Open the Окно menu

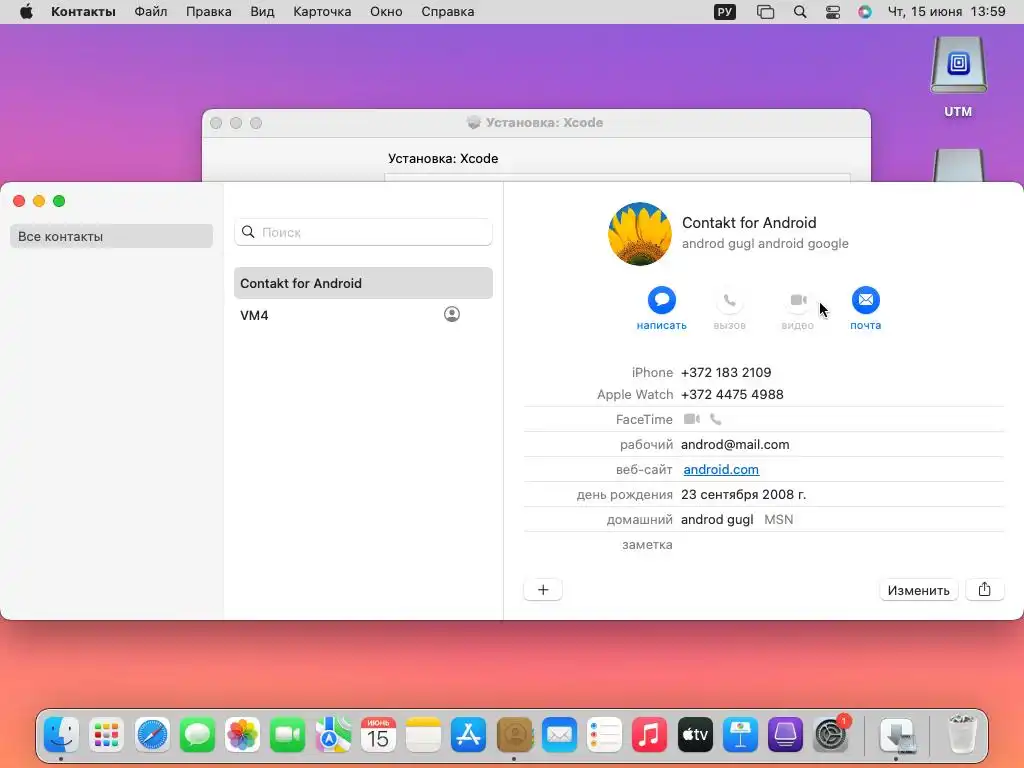[386, 12]
